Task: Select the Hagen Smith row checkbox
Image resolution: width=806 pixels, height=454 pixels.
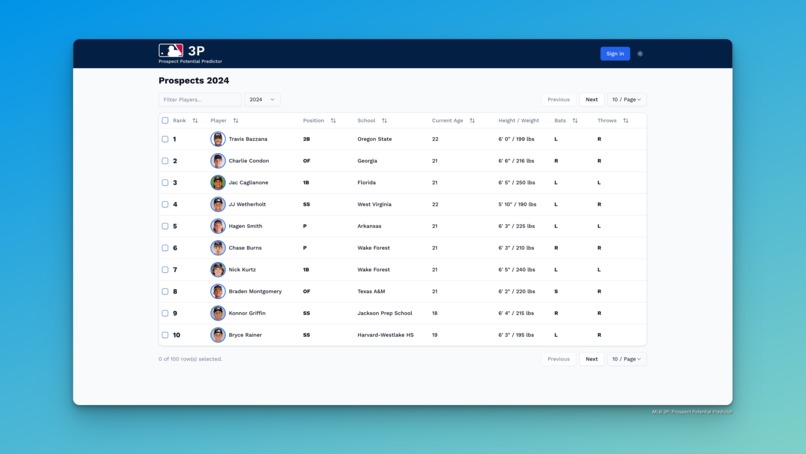Action: coord(165,226)
